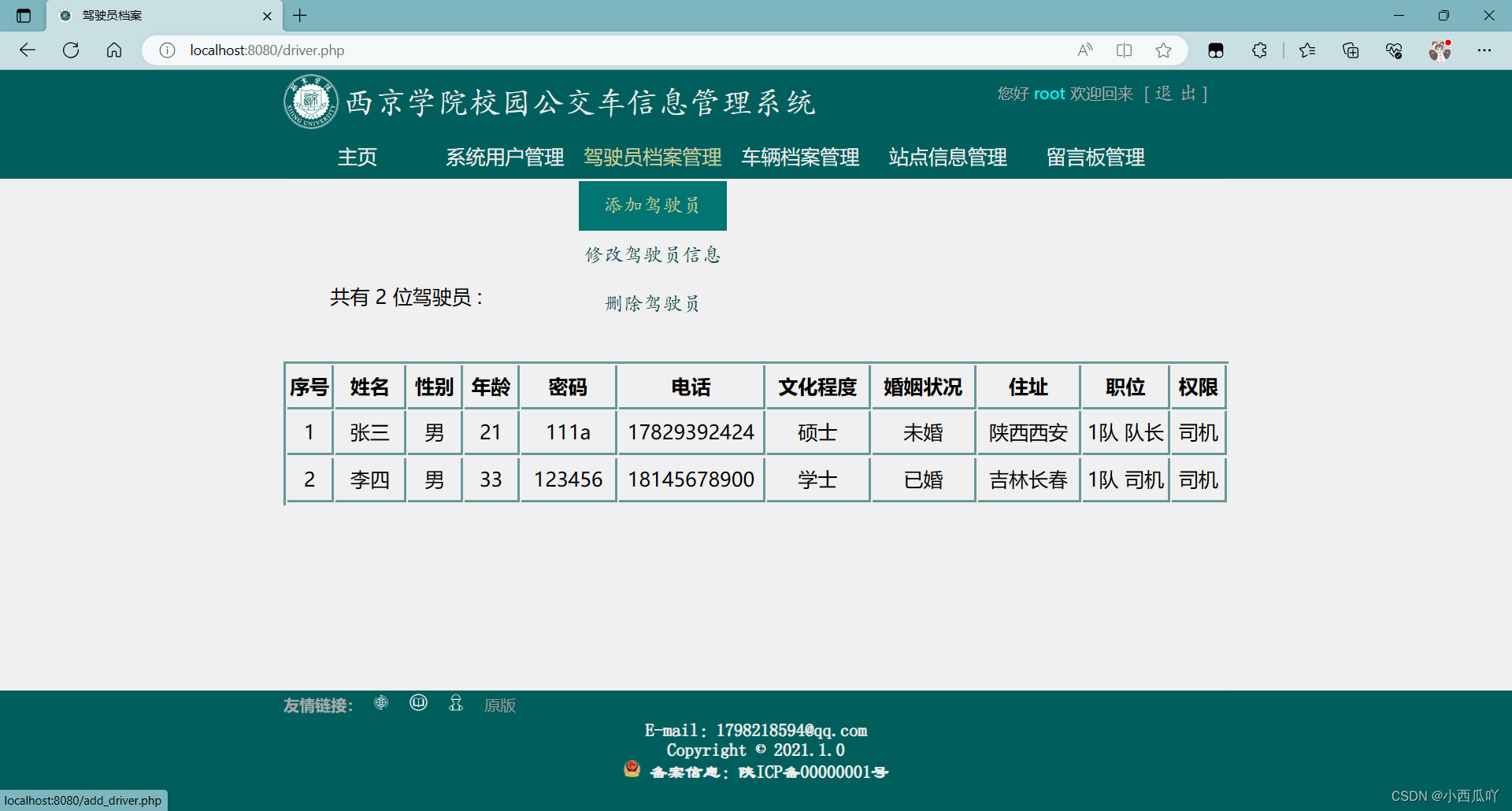Open Favorites list icon
This screenshot has height=811, width=1512.
1307,50
